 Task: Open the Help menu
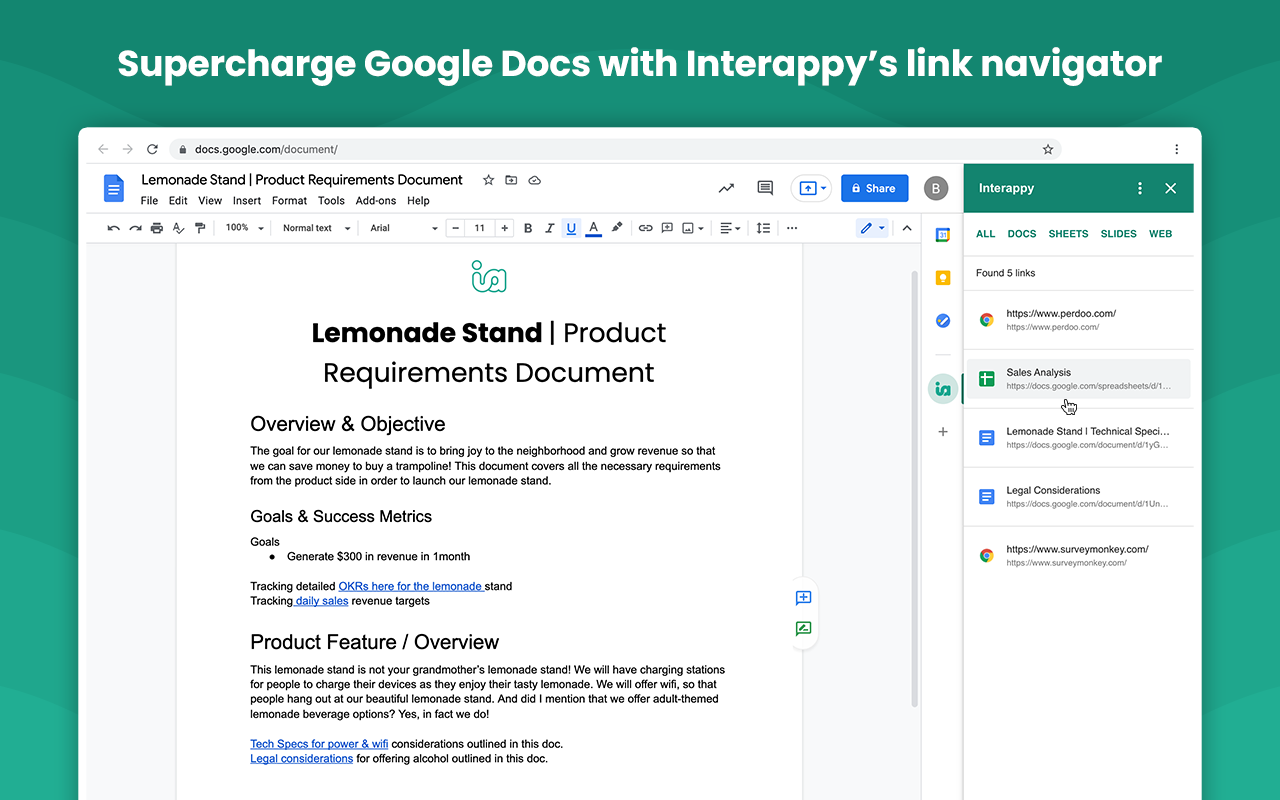coord(418,200)
